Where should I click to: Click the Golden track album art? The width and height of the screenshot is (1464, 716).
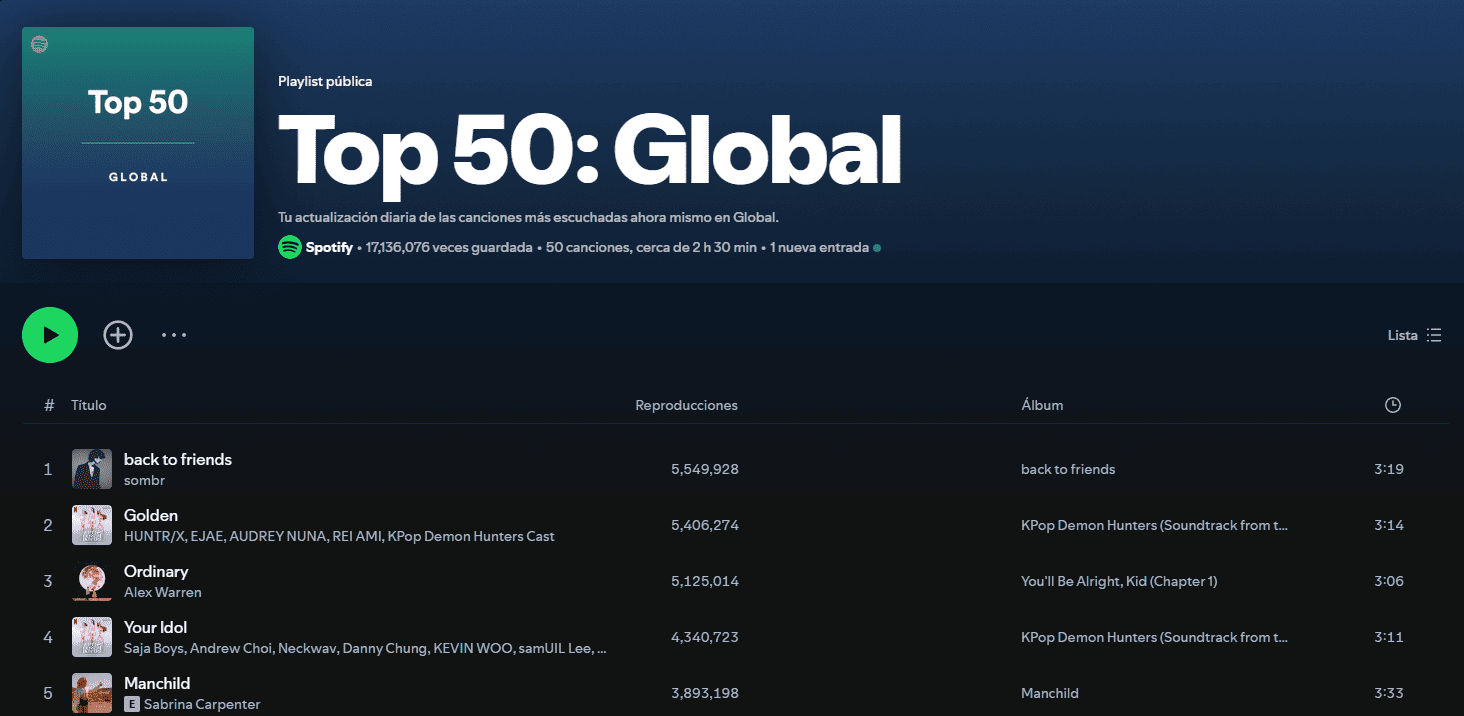pyautogui.click(x=92, y=525)
